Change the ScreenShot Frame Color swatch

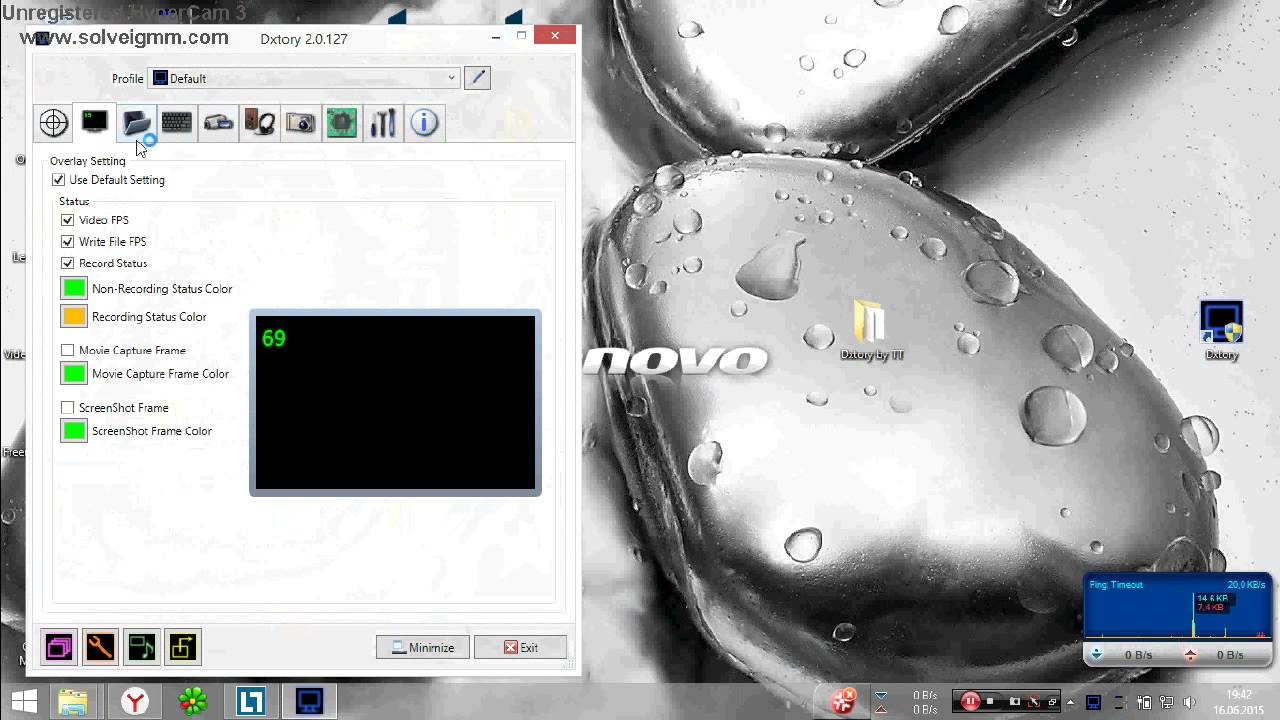74,431
